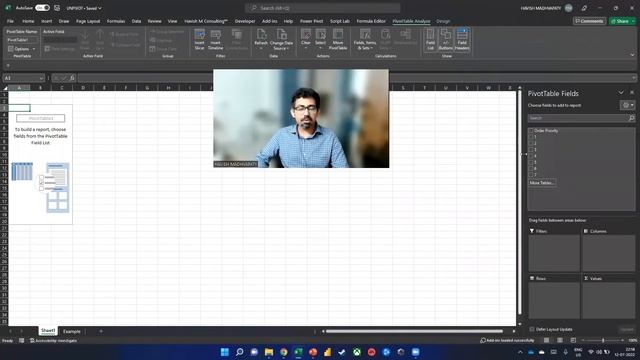
Task: Toggle the +/- Buttons option
Action: [445, 39]
